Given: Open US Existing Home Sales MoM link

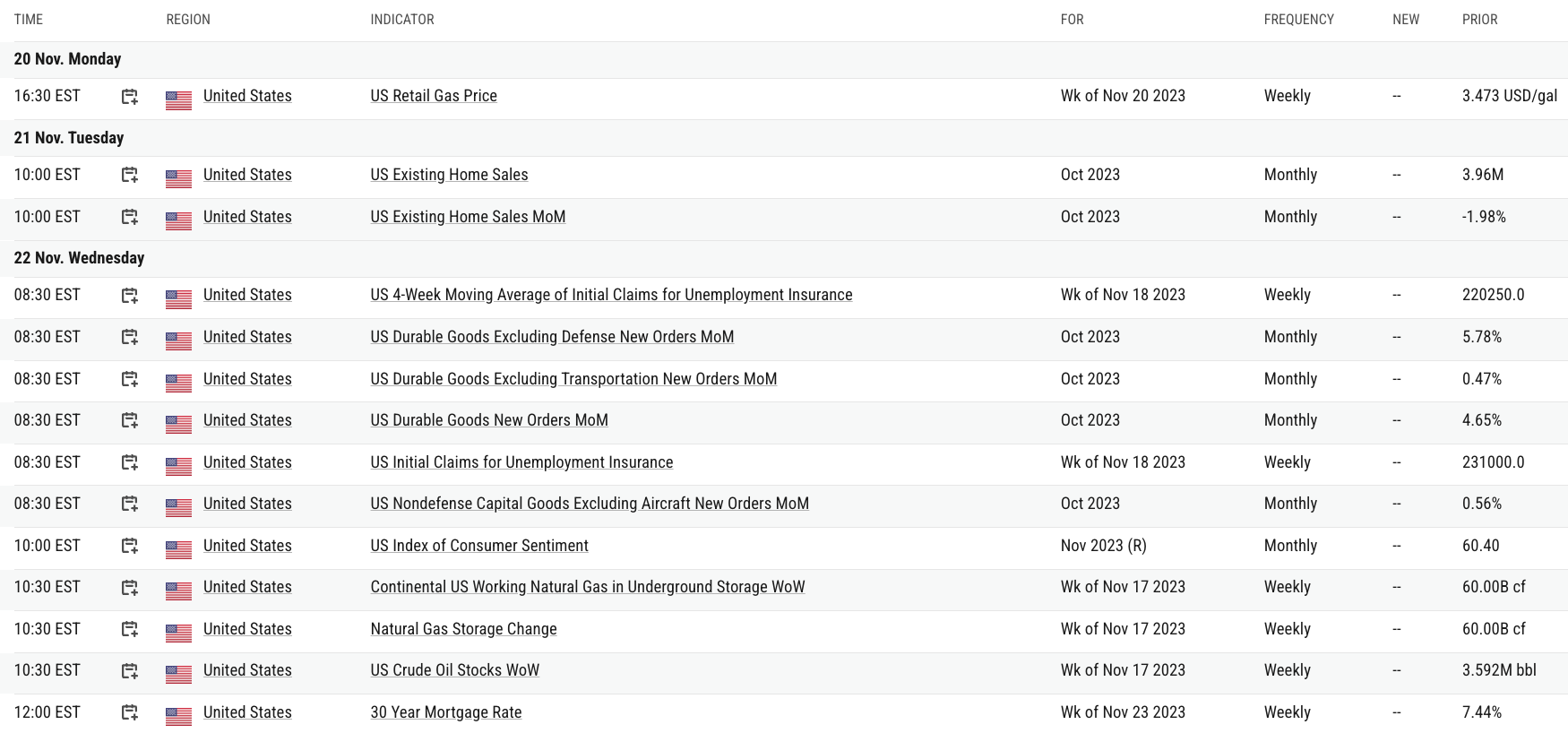Looking at the screenshot, I should pos(468,217).
